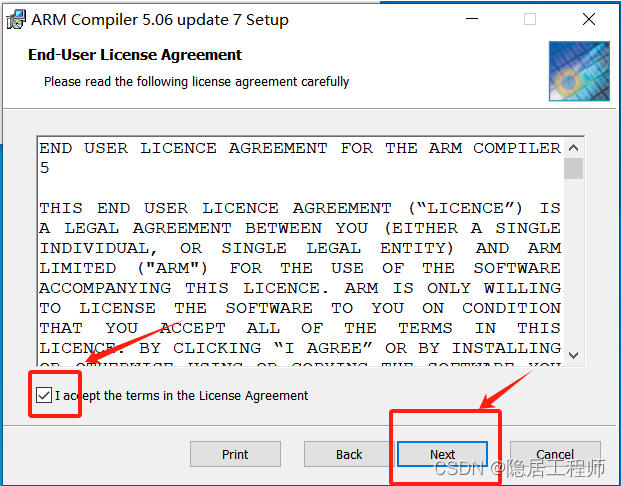Click the "I accept the terms in the License Agreement" label
Image resolution: width=621 pixels, height=486 pixels.
[x=181, y=395]
